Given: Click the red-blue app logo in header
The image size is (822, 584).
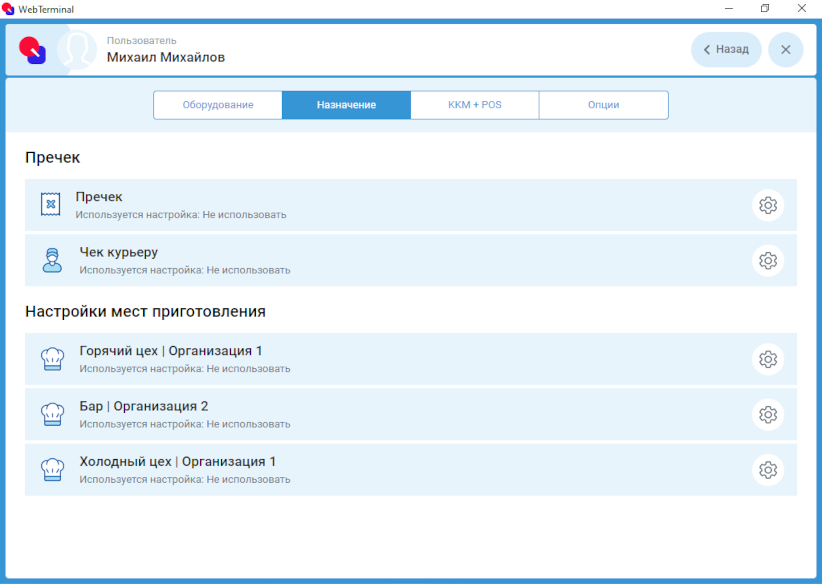Looking at the screenshot, I should (x=33, y=50).
